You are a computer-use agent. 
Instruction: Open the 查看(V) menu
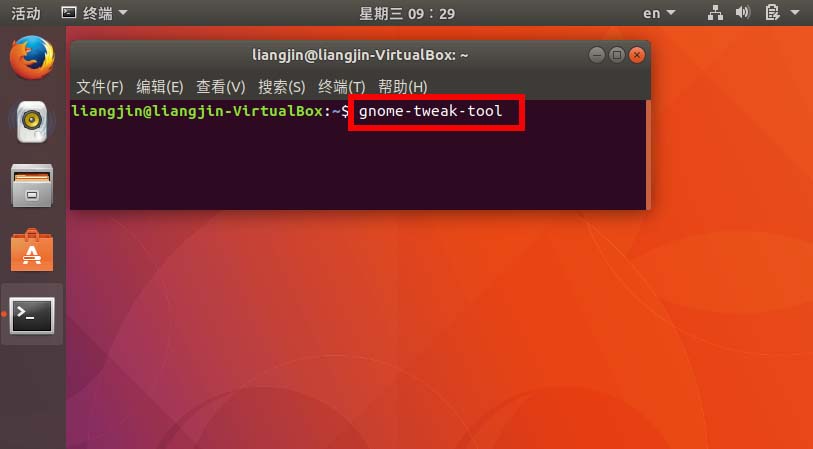click(220, 87)
